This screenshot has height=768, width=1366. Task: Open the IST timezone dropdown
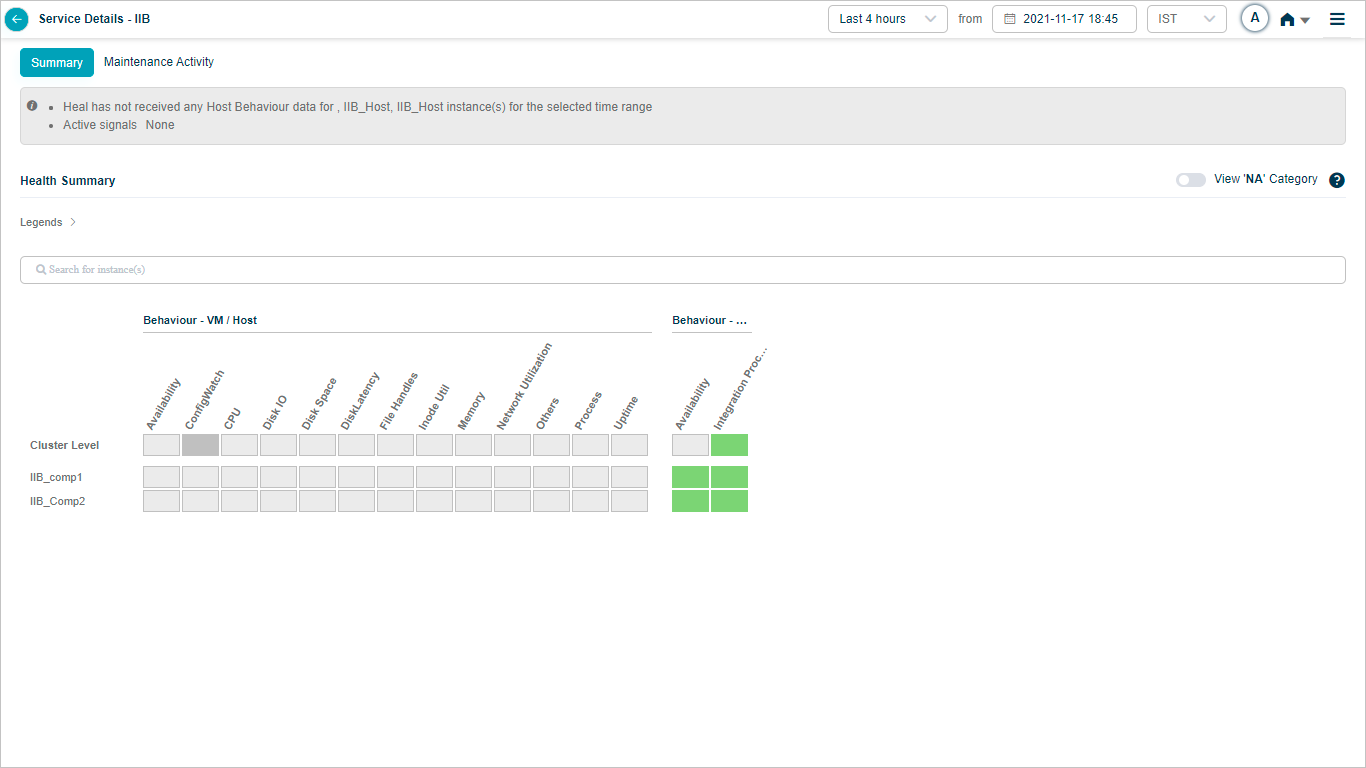coord(1186,19)
